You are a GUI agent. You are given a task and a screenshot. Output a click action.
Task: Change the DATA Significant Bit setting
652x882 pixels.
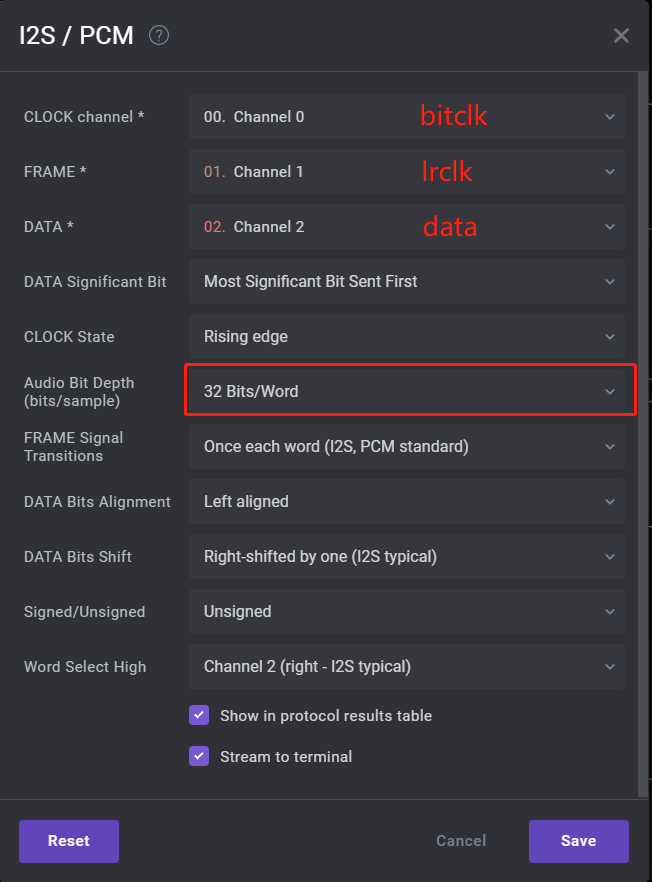(x=407, y=282)
